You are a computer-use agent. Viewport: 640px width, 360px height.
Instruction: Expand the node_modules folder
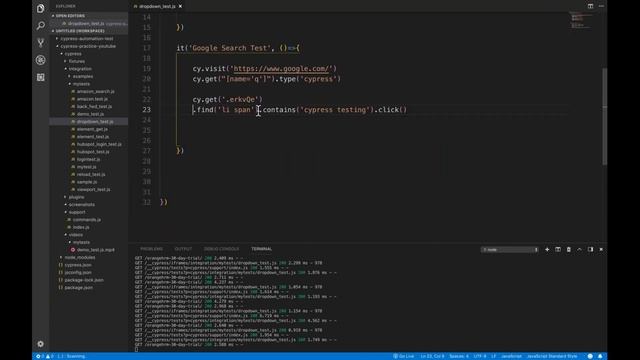80,258
